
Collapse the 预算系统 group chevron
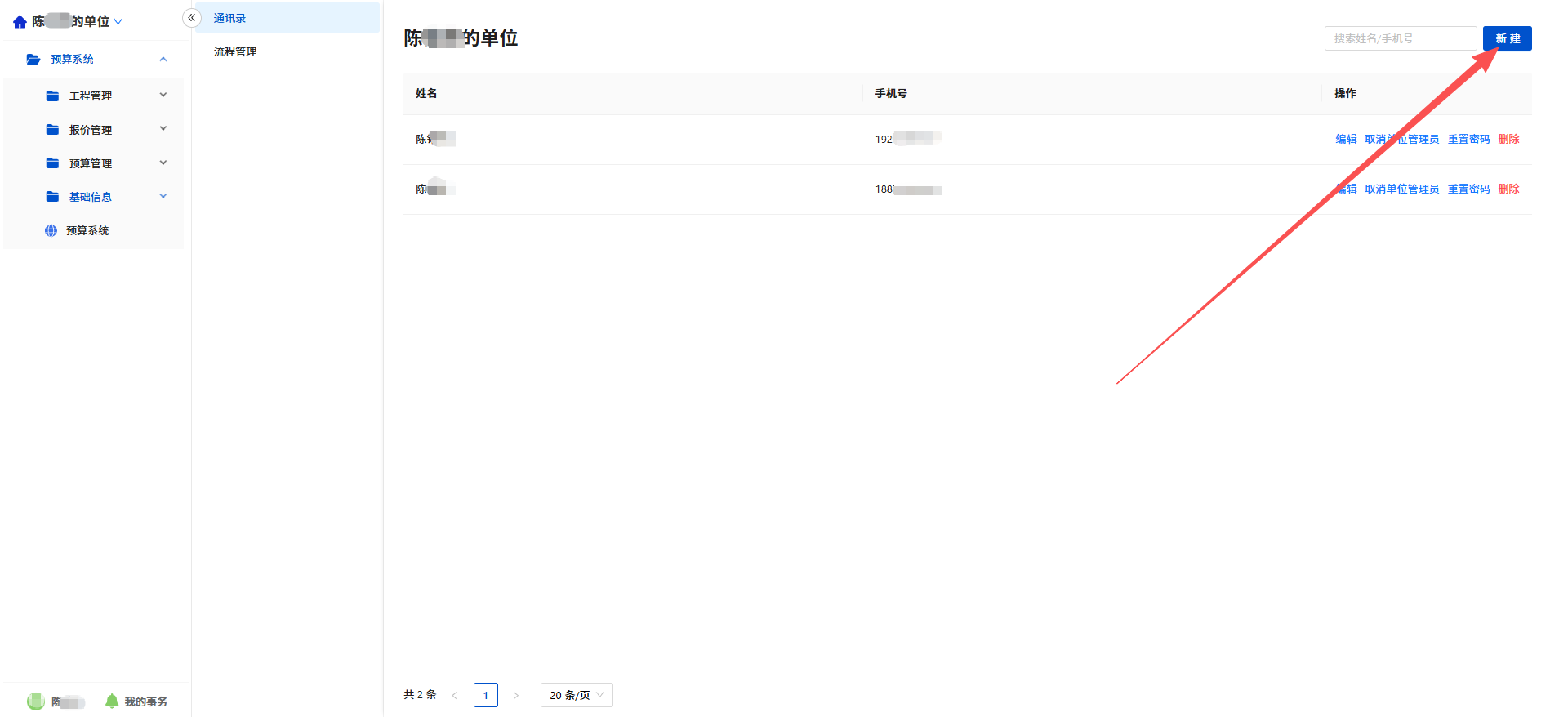[163, 59]
